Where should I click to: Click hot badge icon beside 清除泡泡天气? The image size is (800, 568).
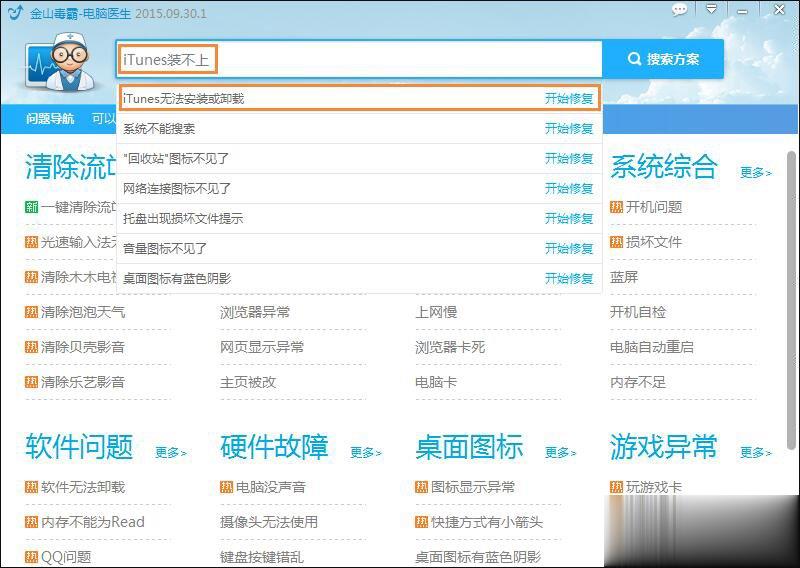click(31, 312)
